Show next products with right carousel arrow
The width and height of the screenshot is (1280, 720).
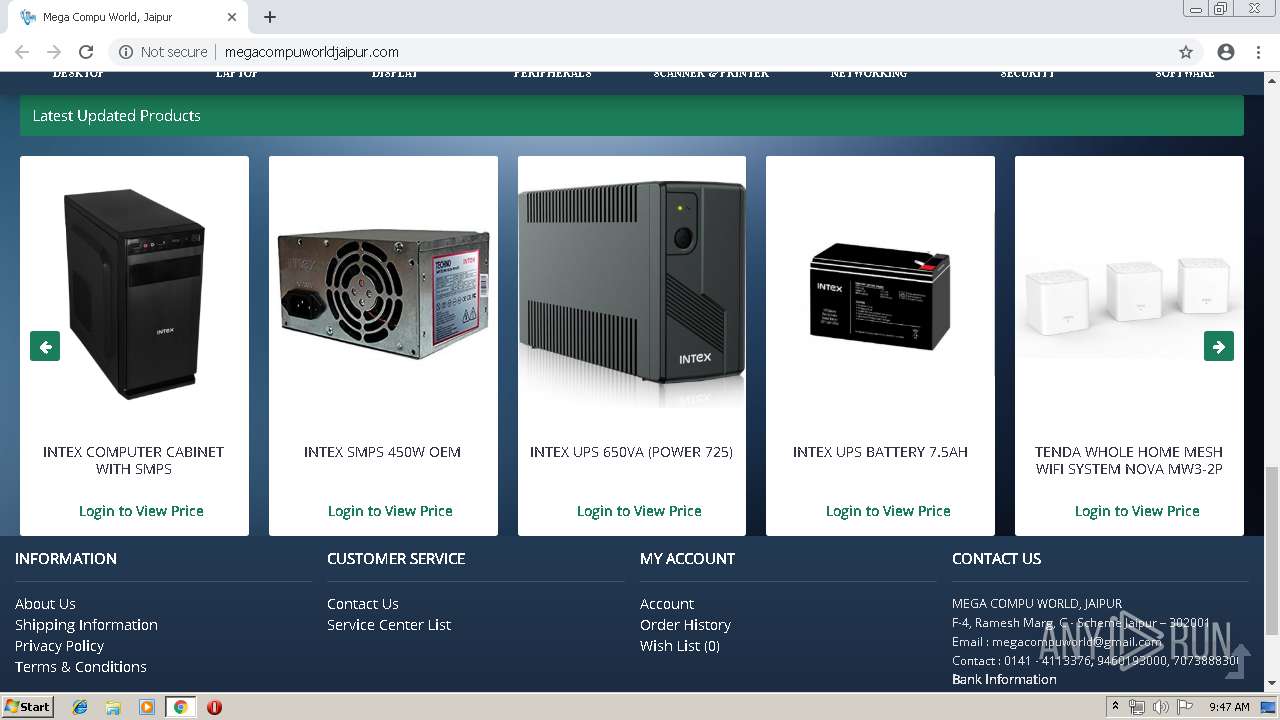[1219, 346]
